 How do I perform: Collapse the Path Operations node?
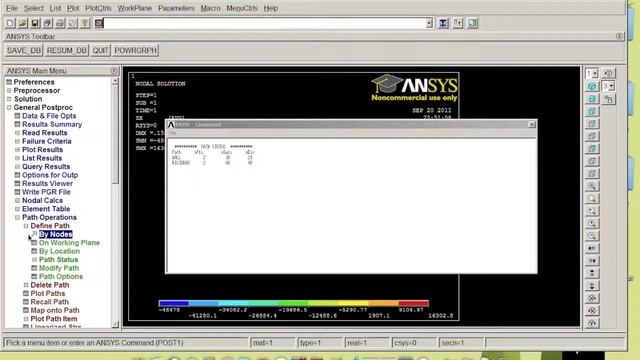(x=18, y=218)
